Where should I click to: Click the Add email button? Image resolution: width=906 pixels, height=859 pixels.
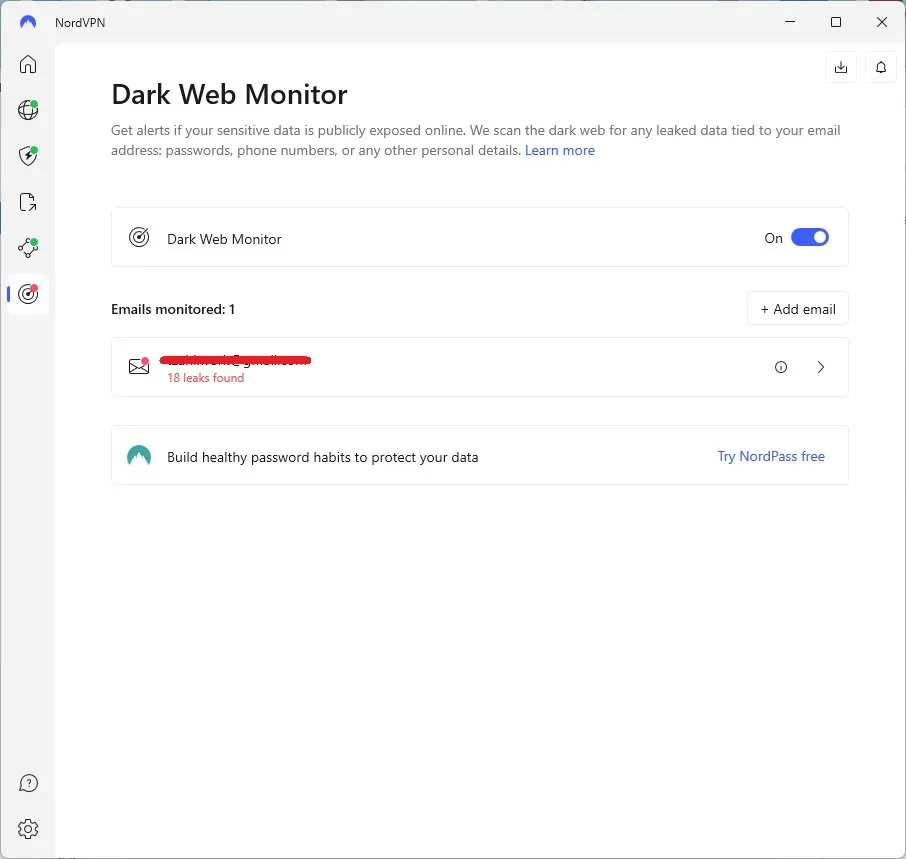point(797,309)
